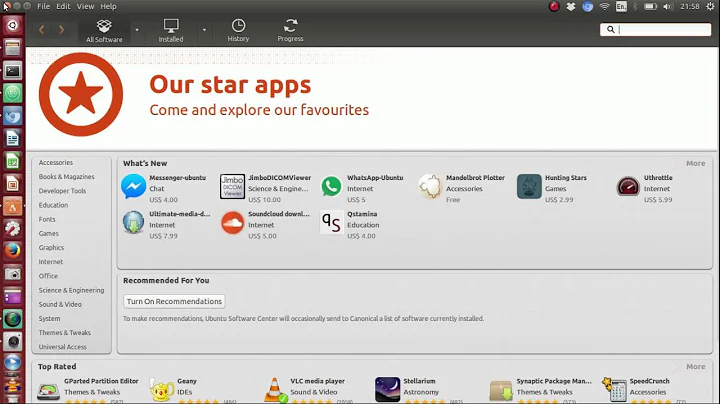Viewport: 720px width, 404px height.
Task: Select the Graphics category
Action: point(51,247)
